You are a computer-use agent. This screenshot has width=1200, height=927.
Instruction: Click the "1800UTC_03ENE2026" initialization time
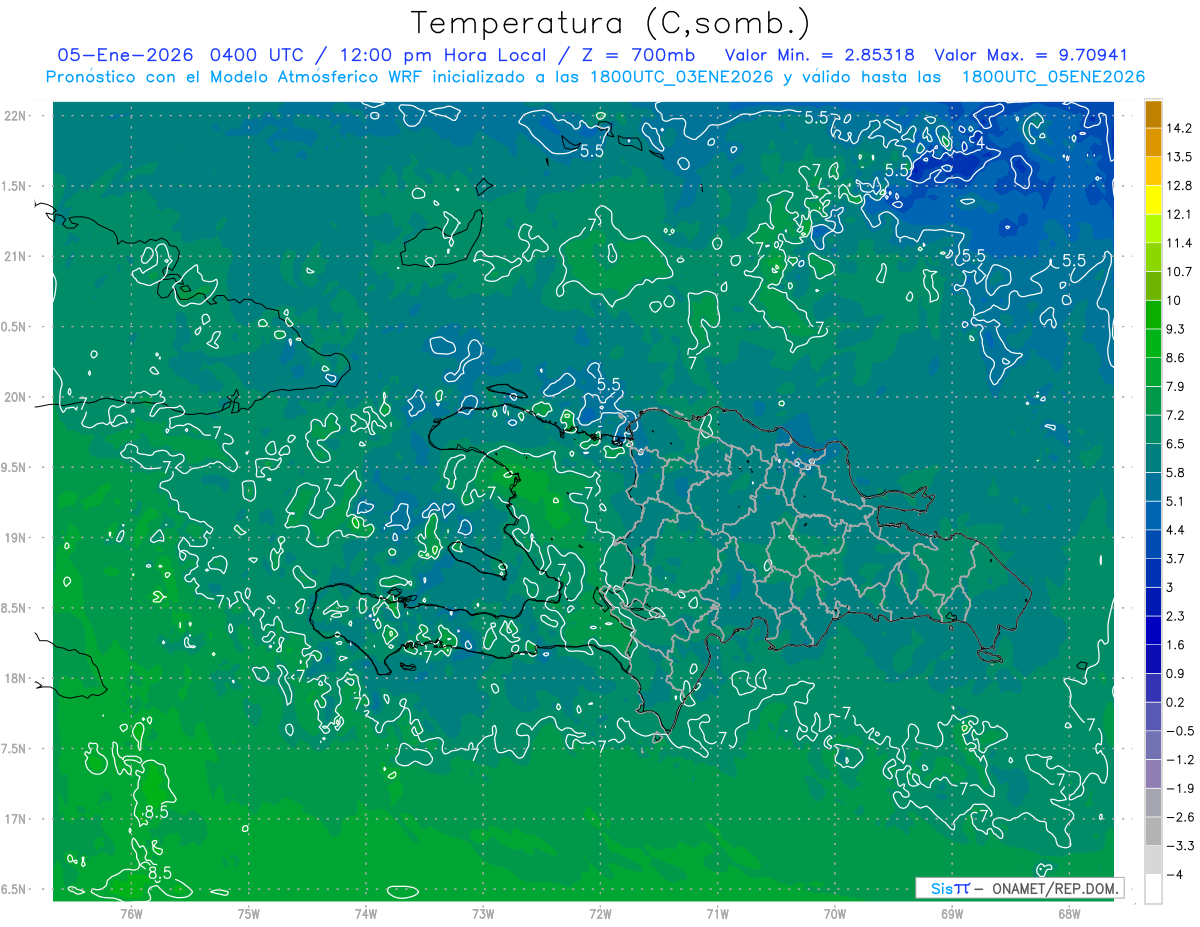pos(681,77)
